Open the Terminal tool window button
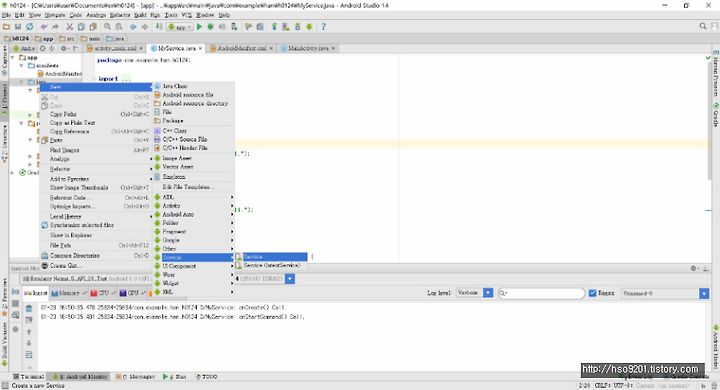 pyautogui.click(x=28, y=377)
